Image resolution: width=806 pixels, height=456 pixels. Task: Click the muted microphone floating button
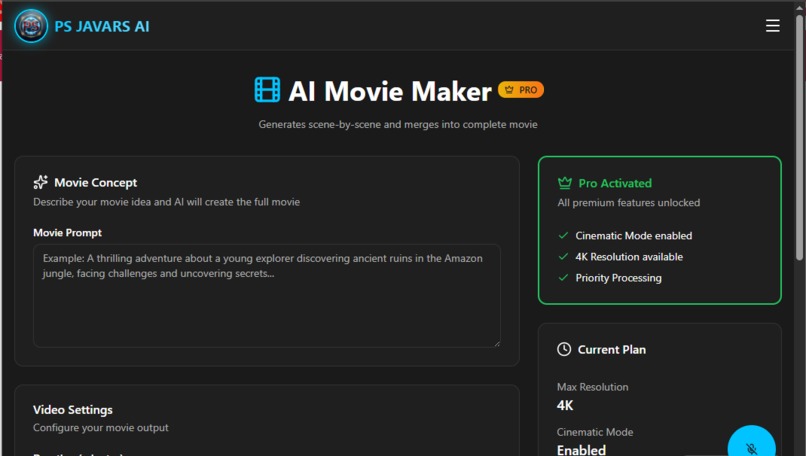click(x=751, y=442)
